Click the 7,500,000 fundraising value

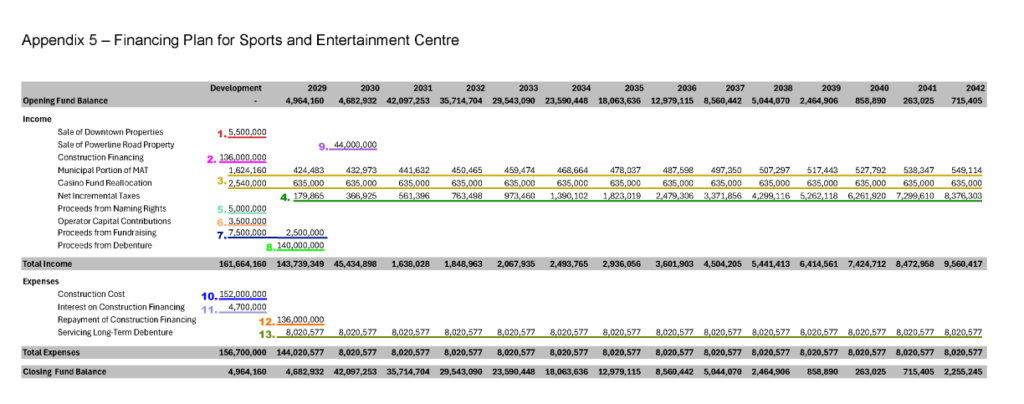247,232
